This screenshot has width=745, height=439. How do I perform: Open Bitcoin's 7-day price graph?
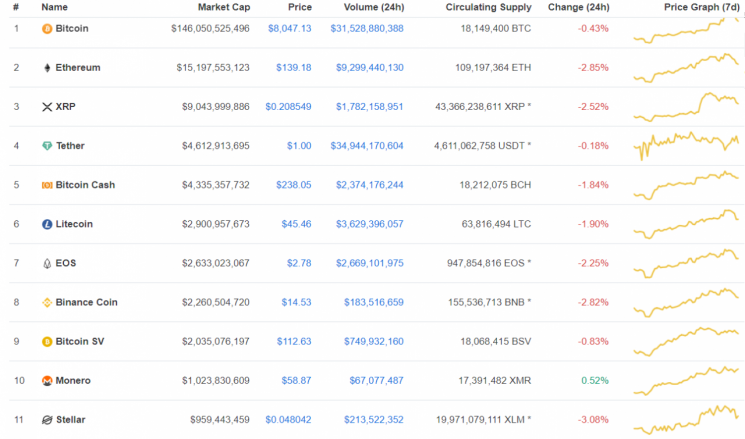pyautogui.click(x=687, y=30)
